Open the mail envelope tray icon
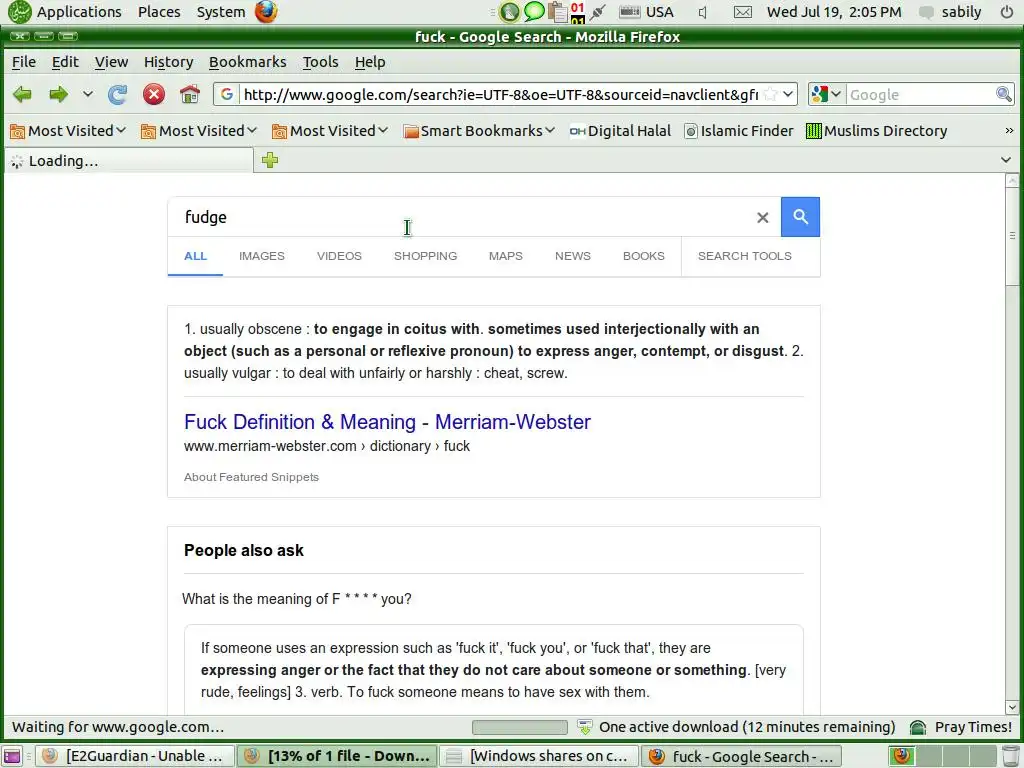The height and width of the screenshot is (768, 1024). click(x=743, y=12)
